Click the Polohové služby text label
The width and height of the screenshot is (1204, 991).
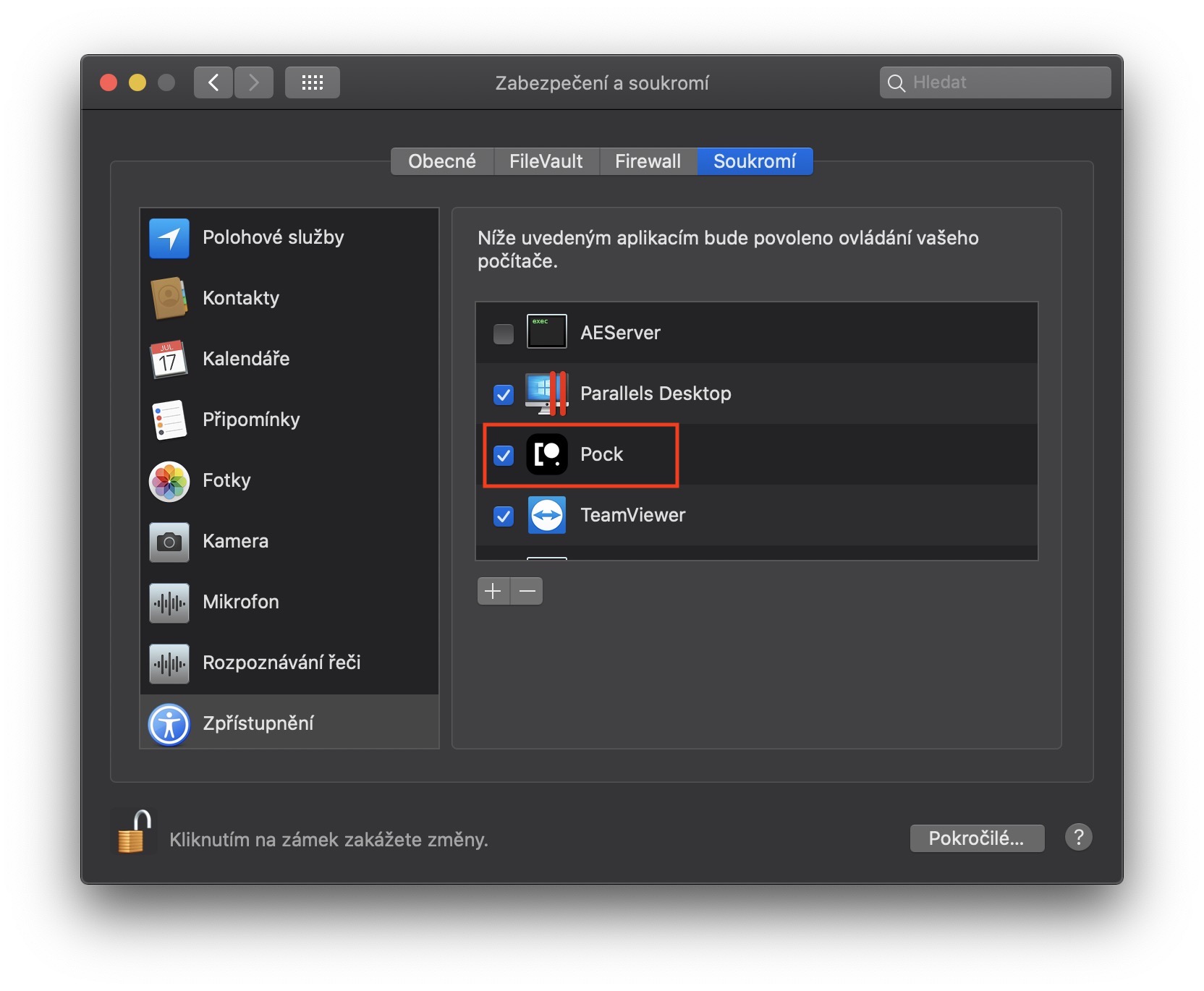click(274, 237)
